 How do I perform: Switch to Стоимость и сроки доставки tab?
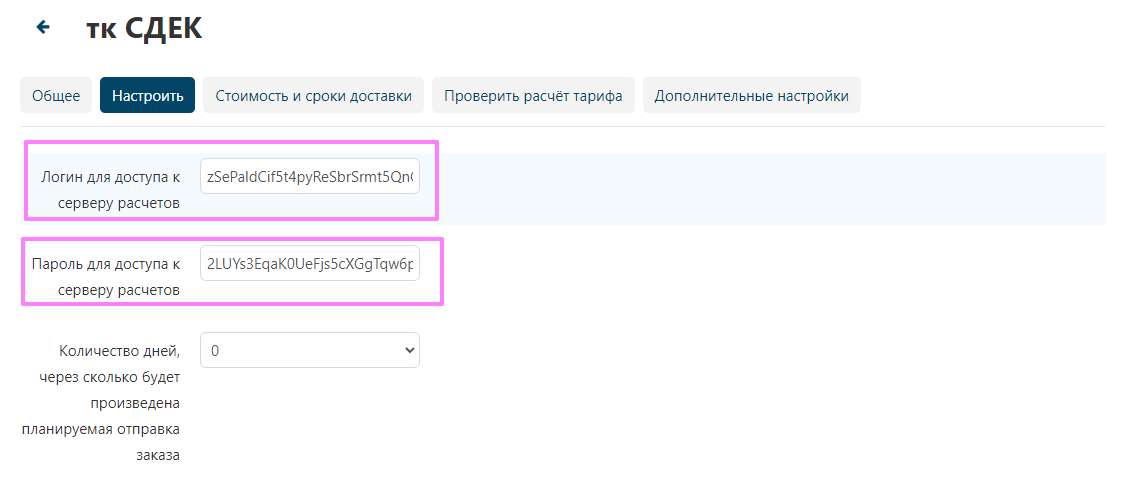click(313, 95)
